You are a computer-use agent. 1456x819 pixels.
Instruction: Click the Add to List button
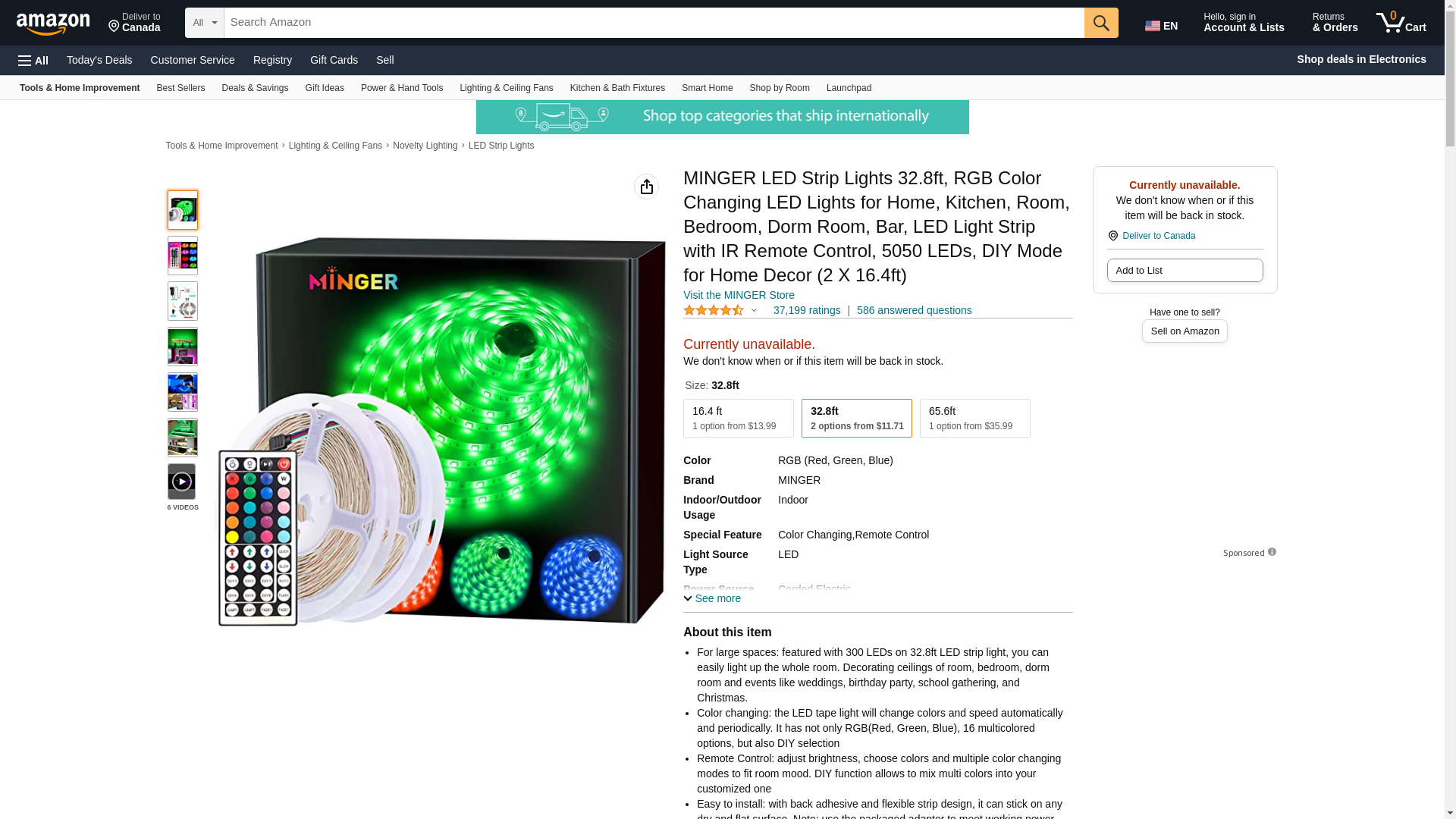tap(1185, 271)
